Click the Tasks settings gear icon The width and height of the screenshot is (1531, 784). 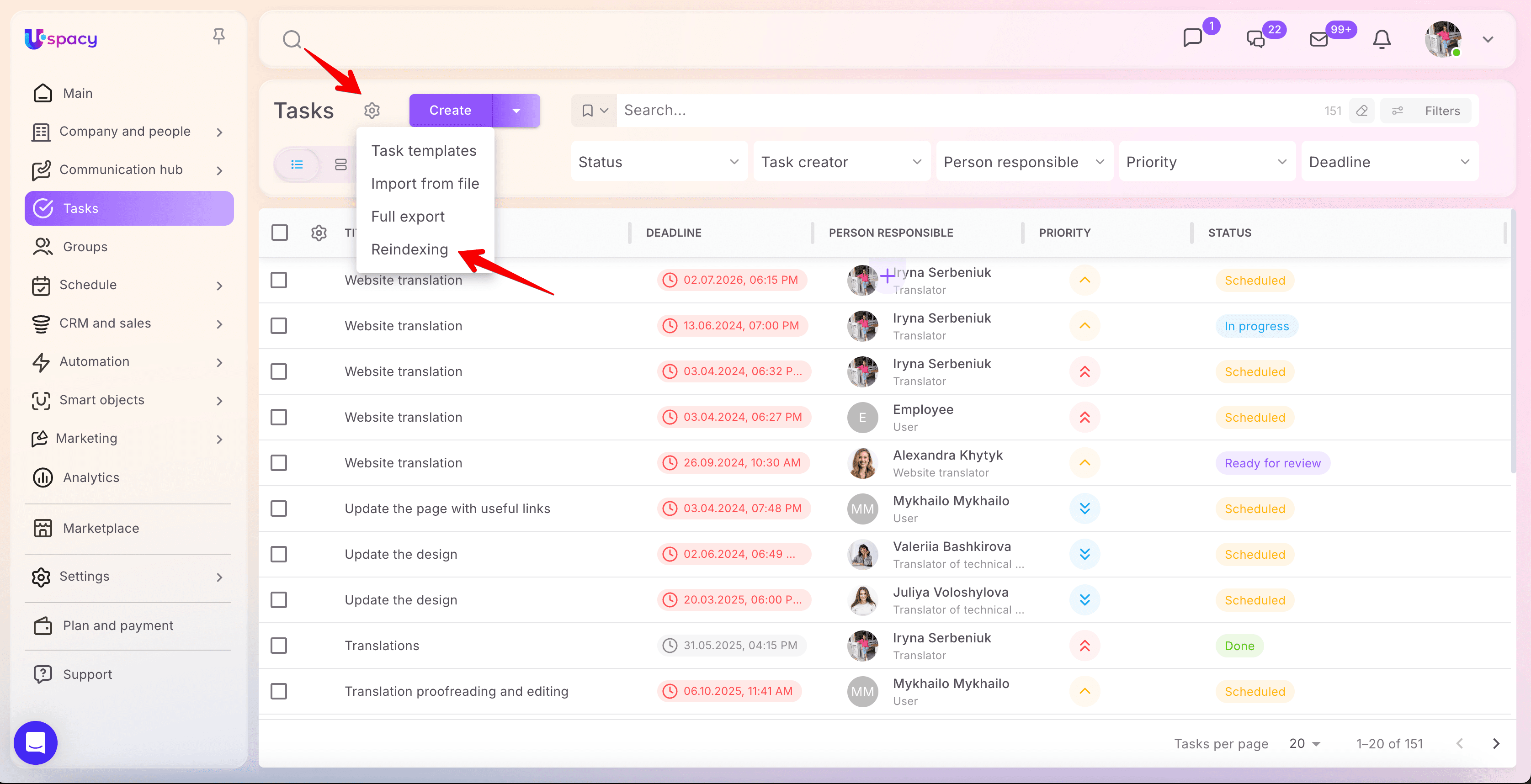[x=372, y=111]
